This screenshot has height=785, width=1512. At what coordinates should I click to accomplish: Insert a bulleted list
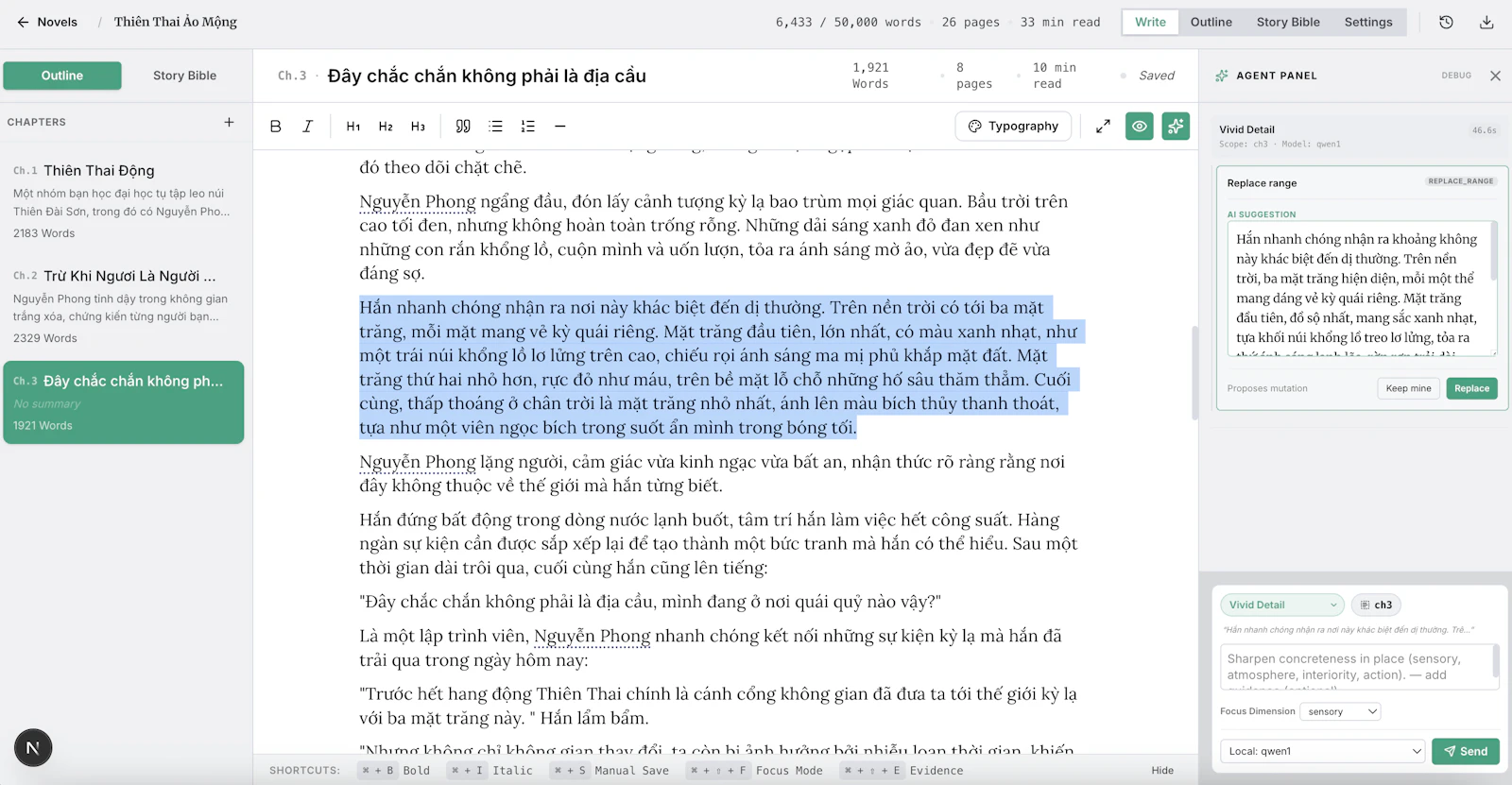coord(495,126)
